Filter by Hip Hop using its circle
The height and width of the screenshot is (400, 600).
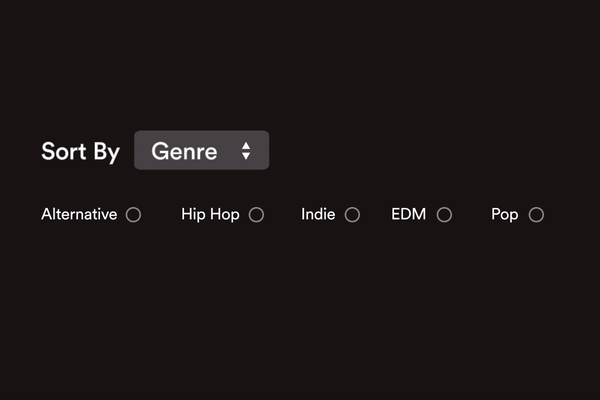[x=256, y=214]
